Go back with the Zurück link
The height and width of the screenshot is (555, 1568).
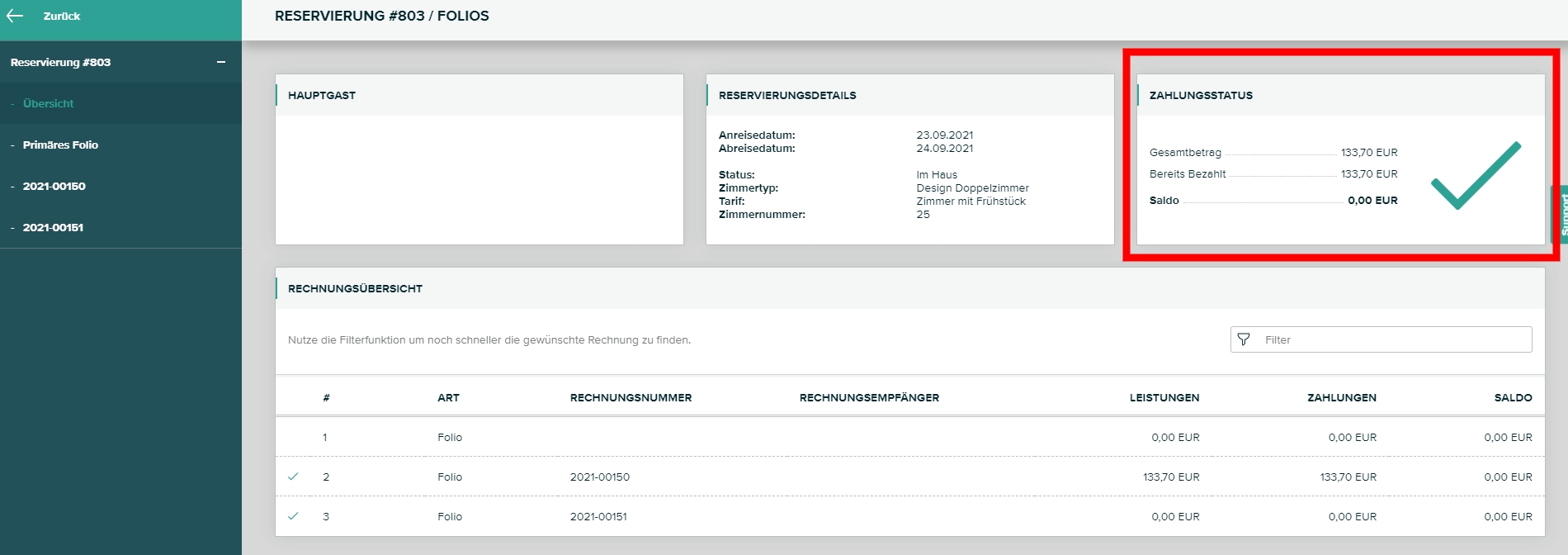(x=62, y=16)
